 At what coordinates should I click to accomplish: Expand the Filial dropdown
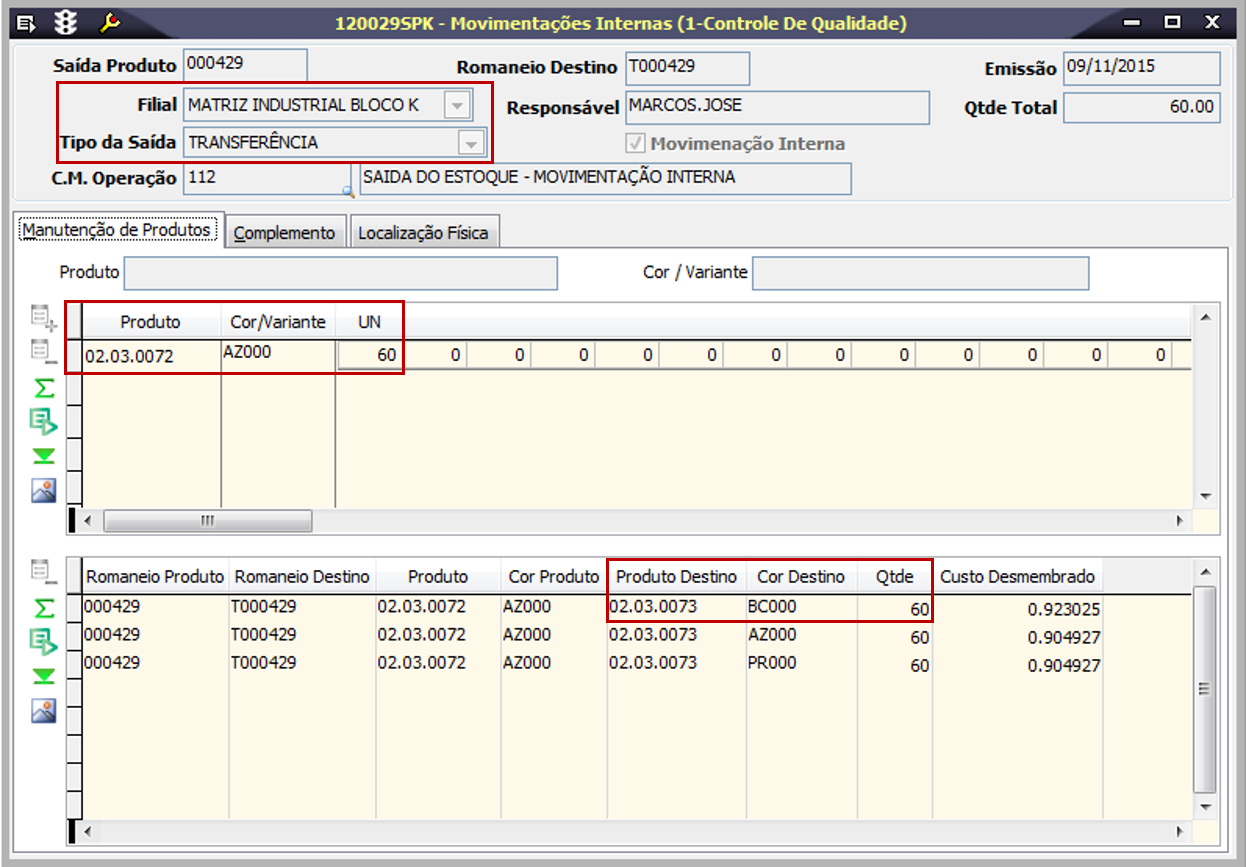[456, 105]
